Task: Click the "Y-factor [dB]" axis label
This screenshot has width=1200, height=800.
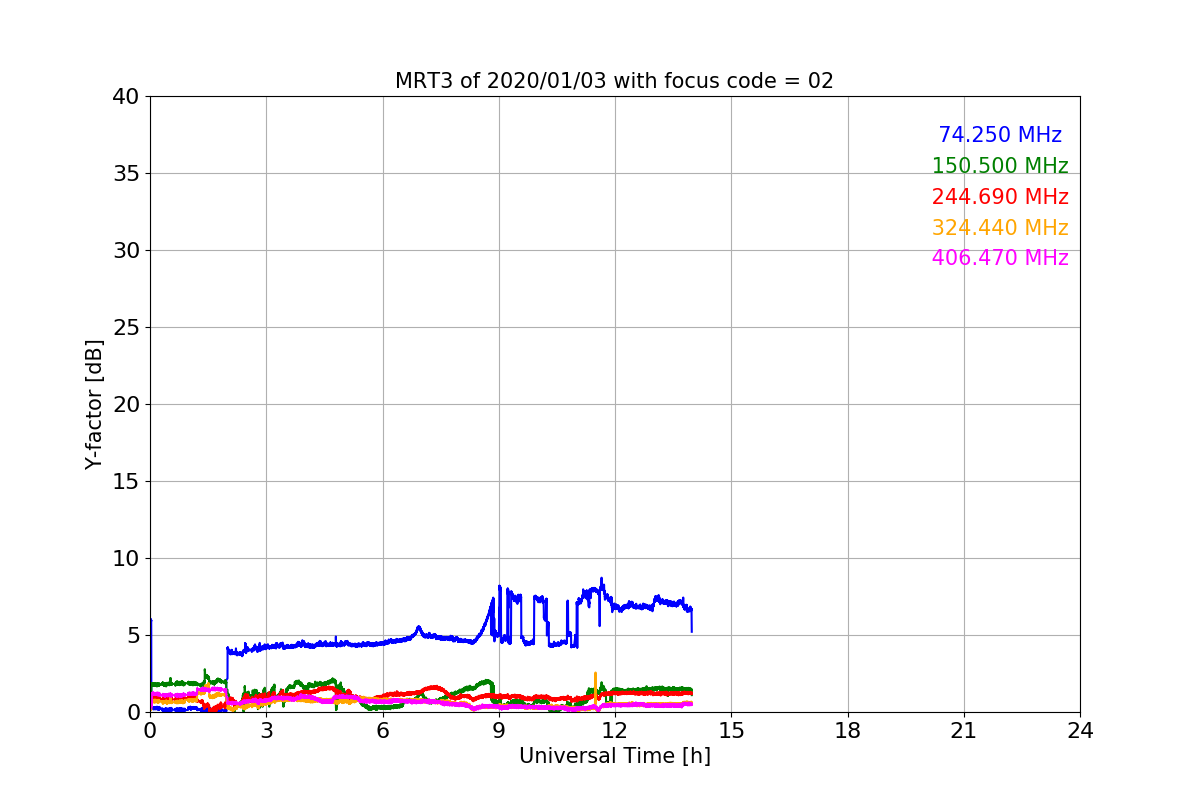Action: 94,404
